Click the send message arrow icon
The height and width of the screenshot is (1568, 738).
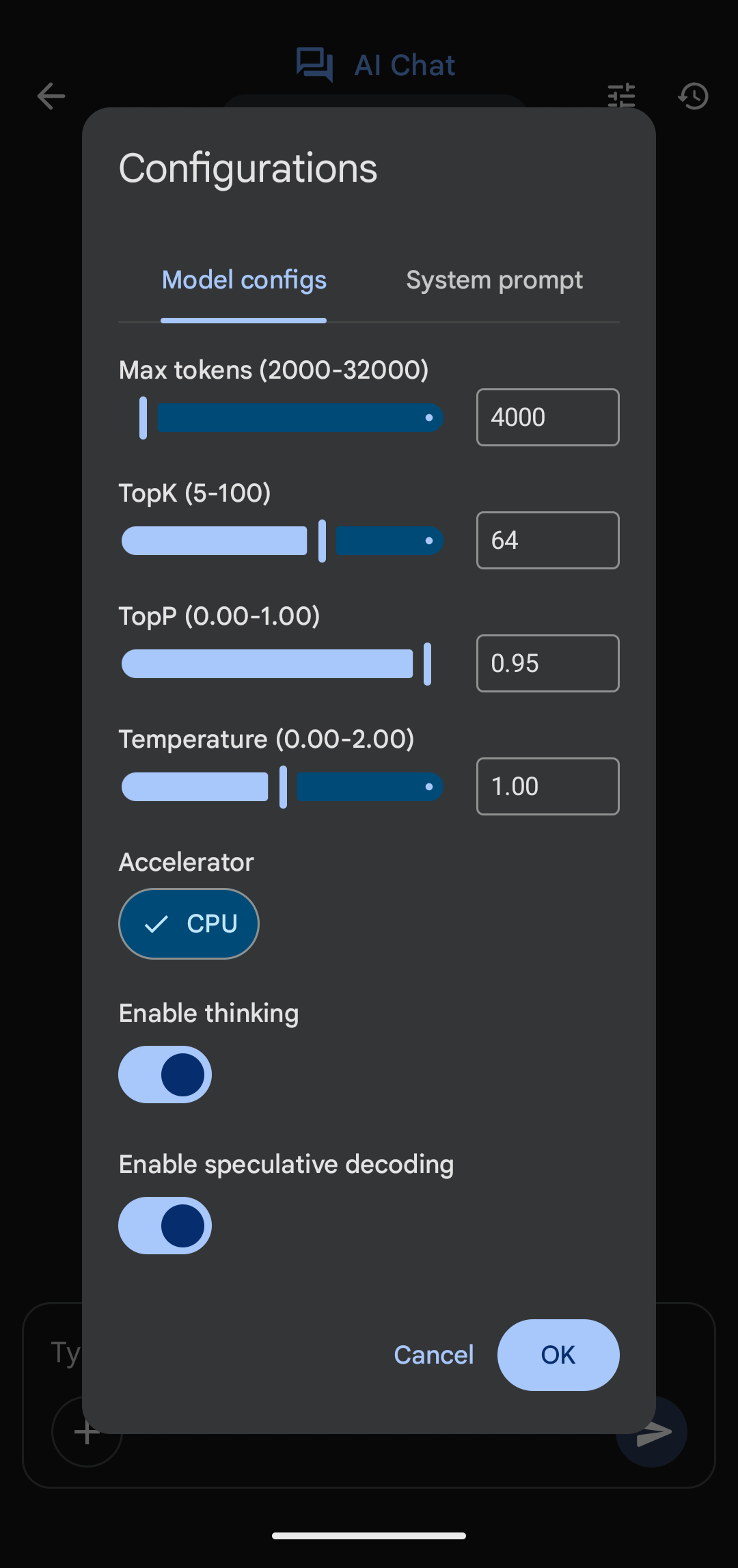(x=652, y=1431)
